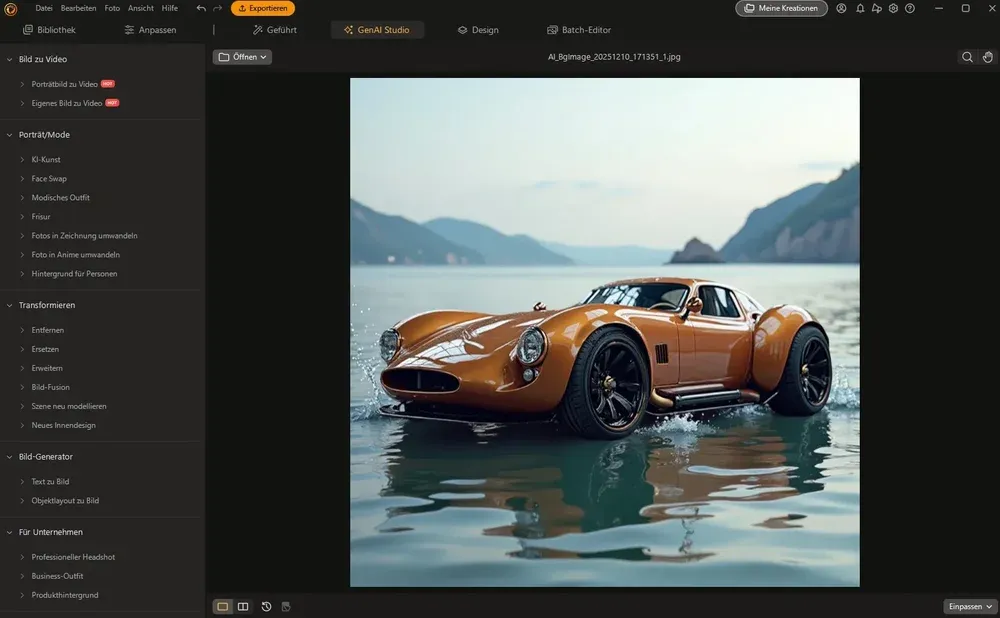Screen dimensions: 1000x618
Task: Click the Exportieren button
Action: pyautogui.click(x=262, y=8)
